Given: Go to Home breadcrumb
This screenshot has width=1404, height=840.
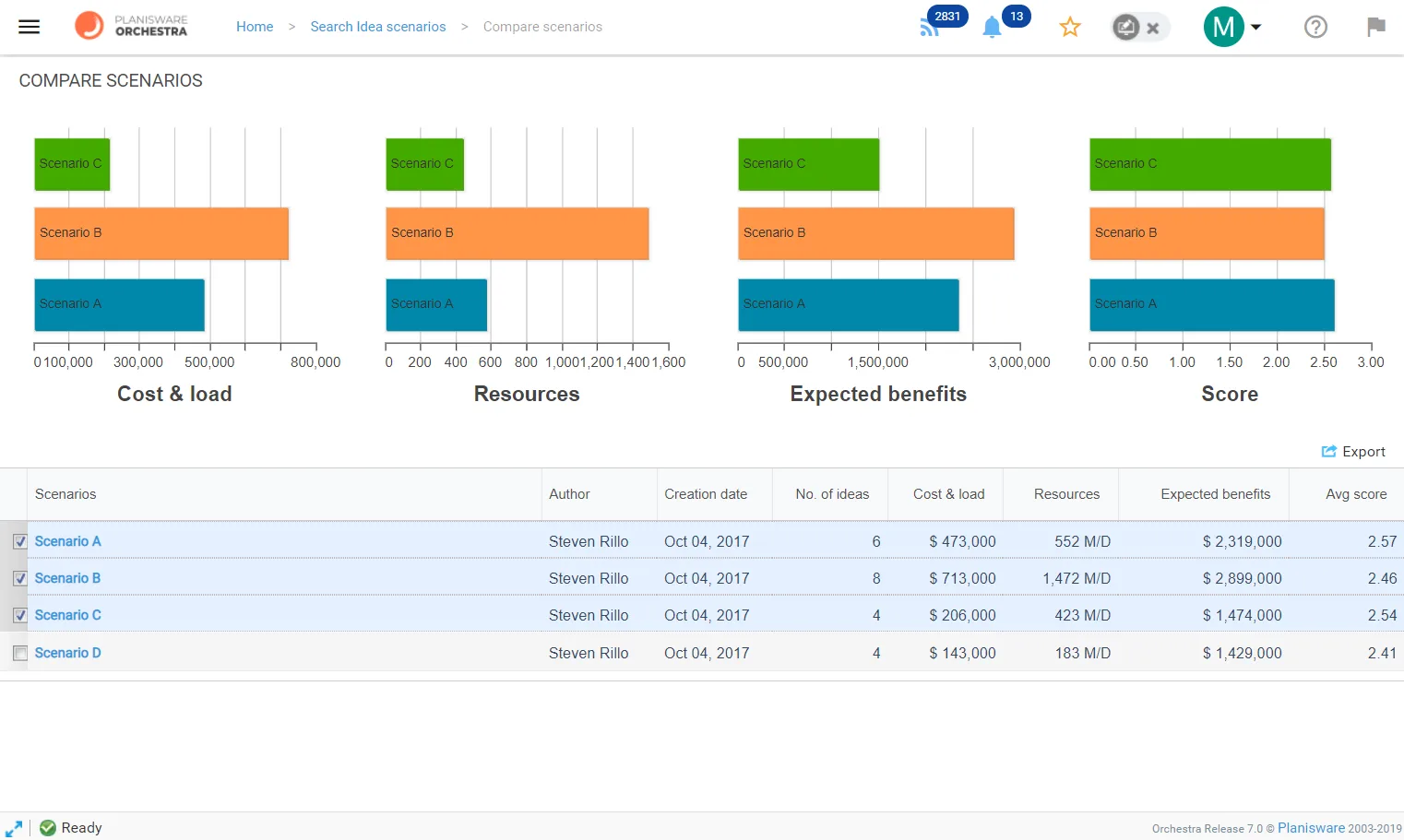Looking at the screenshot, I should click(255, 27).
